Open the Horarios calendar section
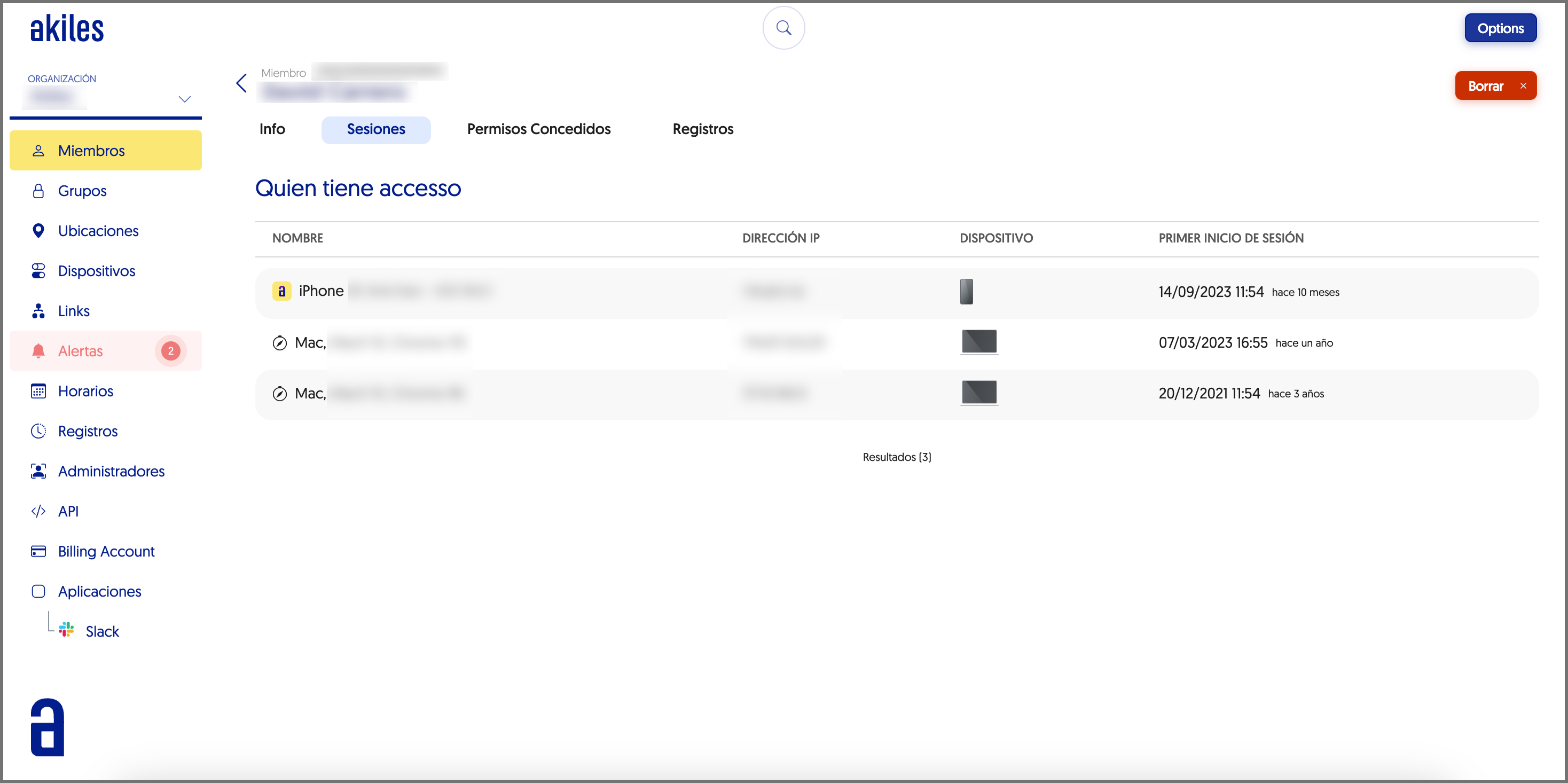Image resolution: width=1568 pixels, height=783 pixels. pyautogui.click(x=85, y=391)
